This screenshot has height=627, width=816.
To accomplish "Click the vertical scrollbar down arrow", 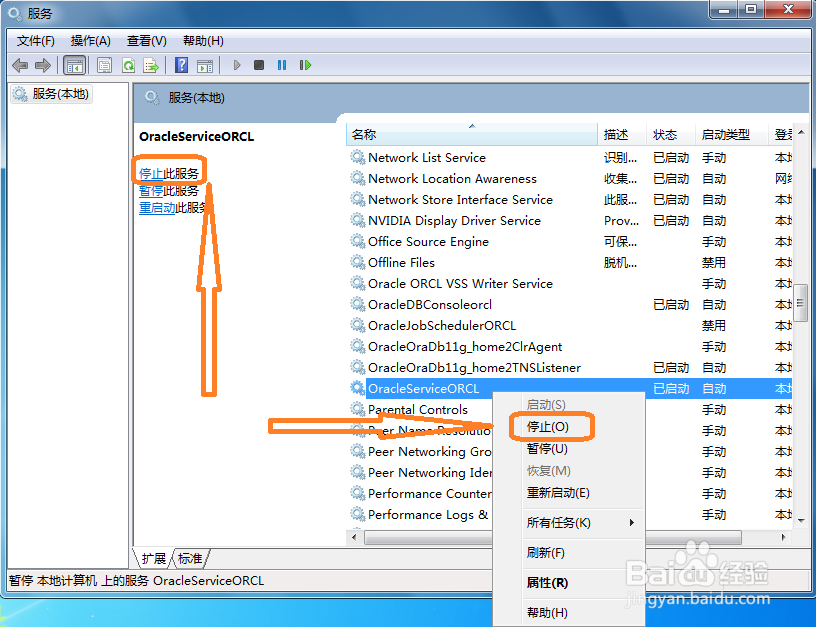I will pos(801,520).
